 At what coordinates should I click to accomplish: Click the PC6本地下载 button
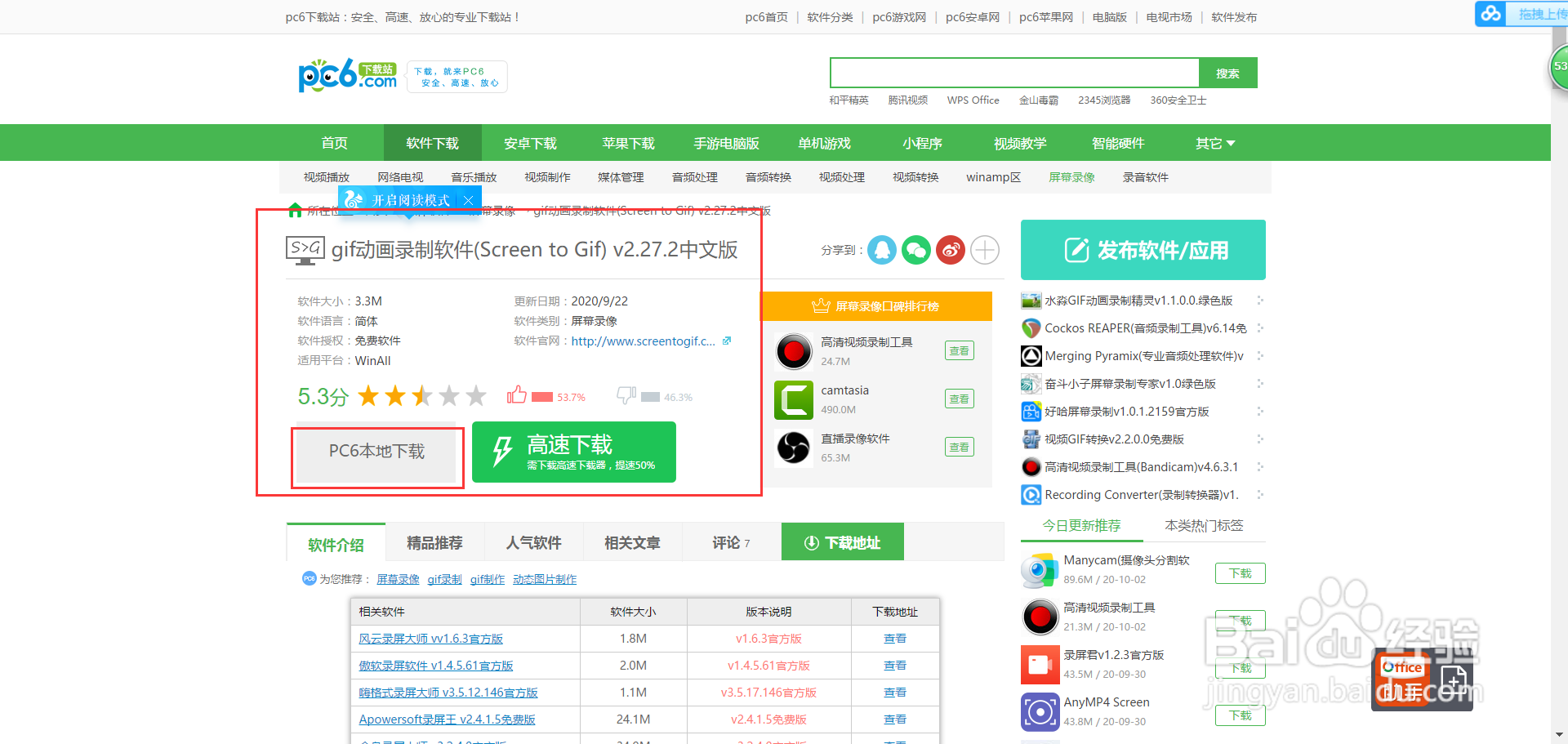[376, 452]
